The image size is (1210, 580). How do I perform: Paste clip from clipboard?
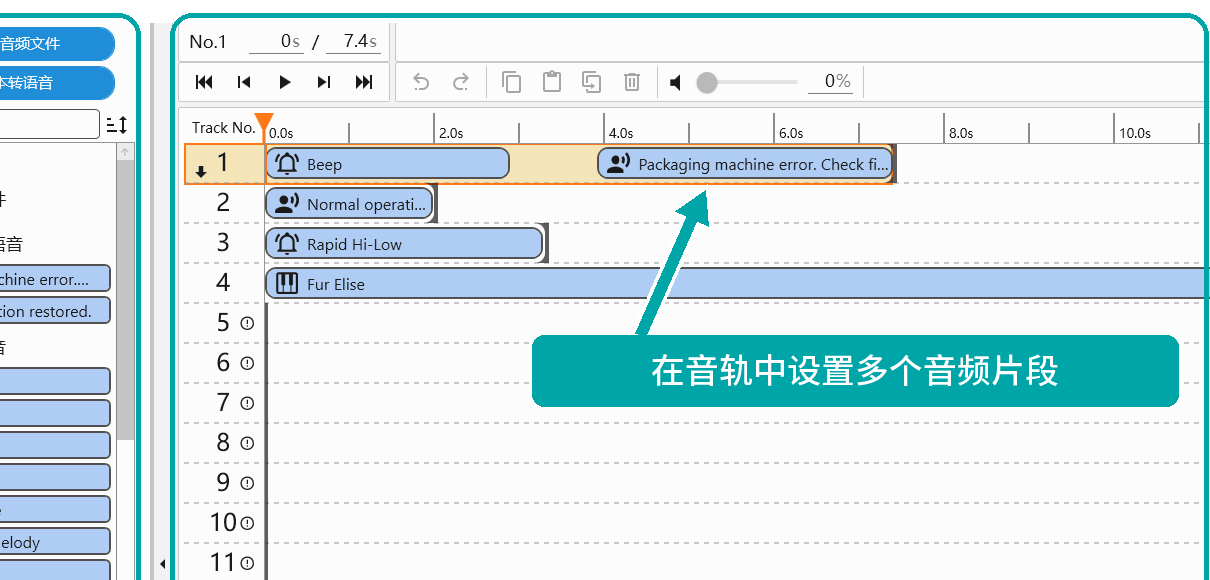coord(551,82)
